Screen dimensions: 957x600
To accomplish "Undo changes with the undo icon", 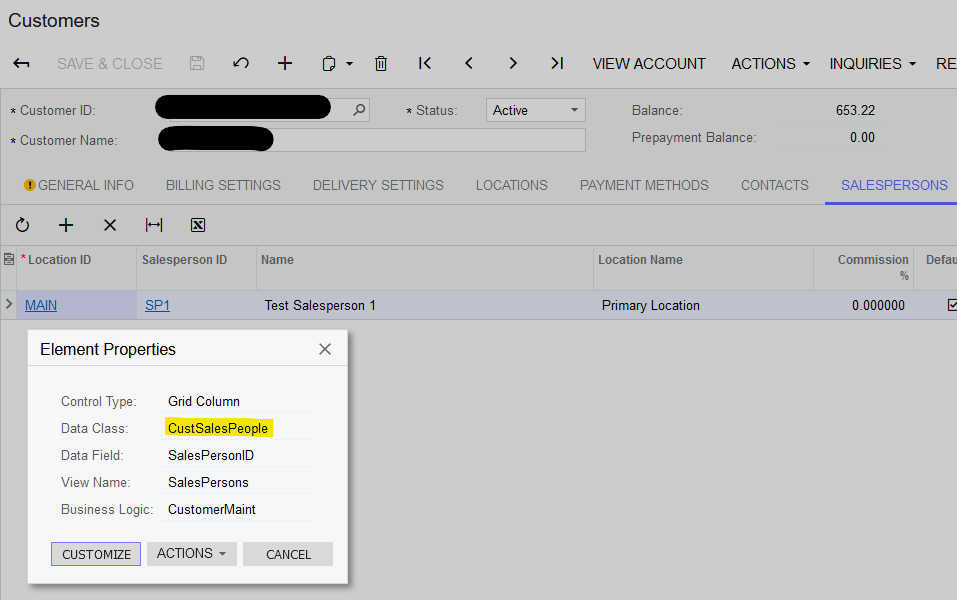I will coord(241,63).
